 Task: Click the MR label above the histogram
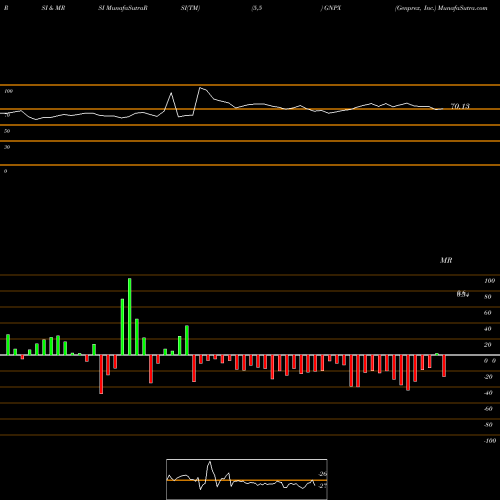[446, 260]
